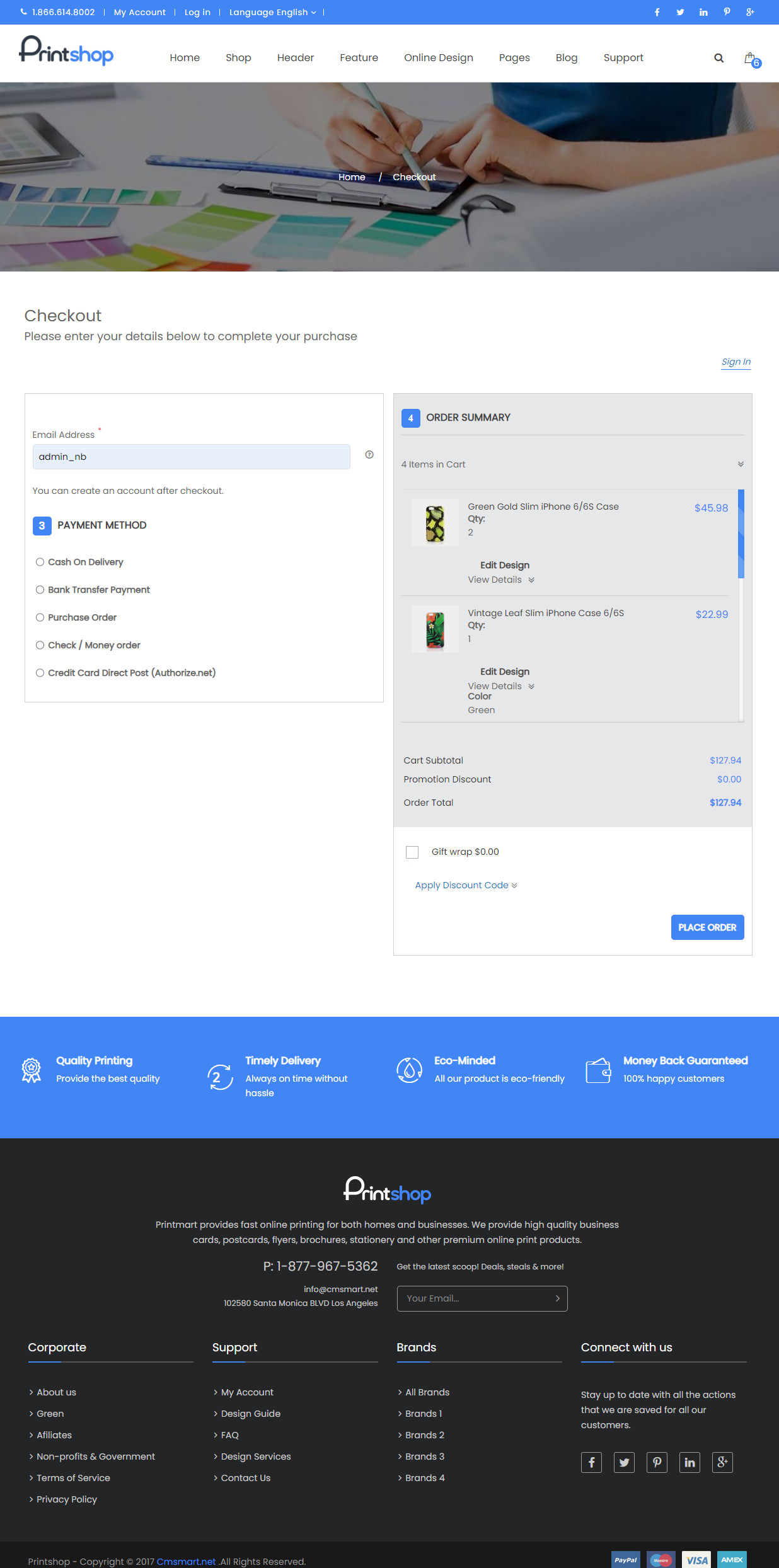The image size is (779, 1568).
Task: Open the shopping cart bag icon
Action: (750, 59)
